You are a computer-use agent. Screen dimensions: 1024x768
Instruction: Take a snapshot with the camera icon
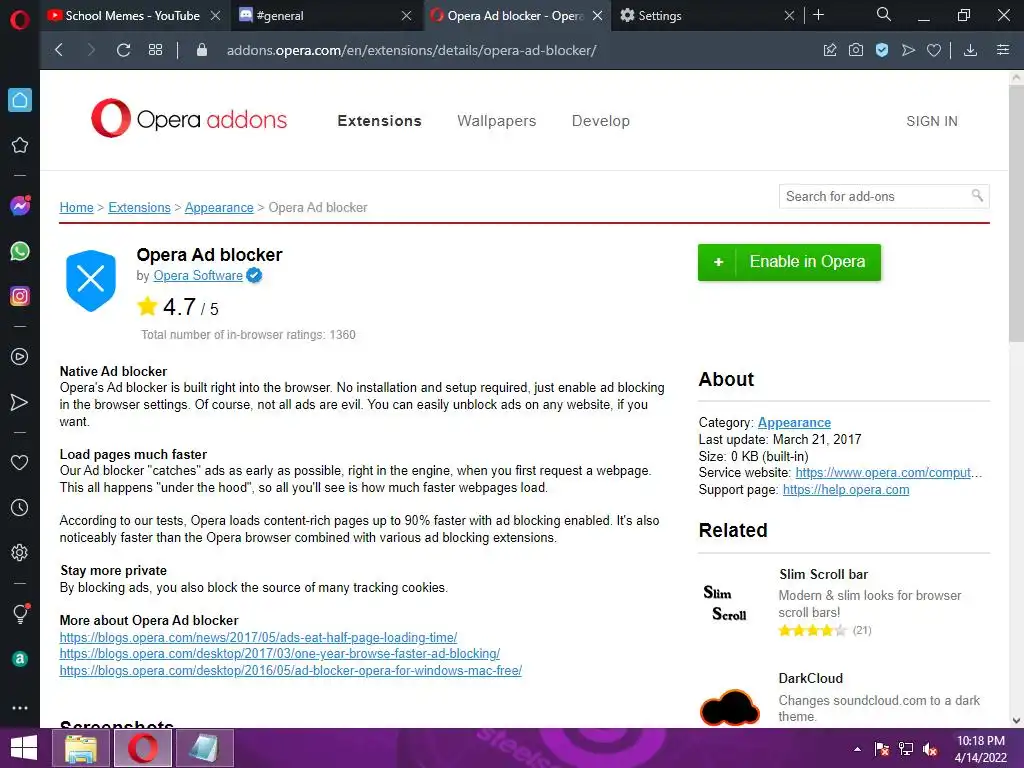coord(856,50)
